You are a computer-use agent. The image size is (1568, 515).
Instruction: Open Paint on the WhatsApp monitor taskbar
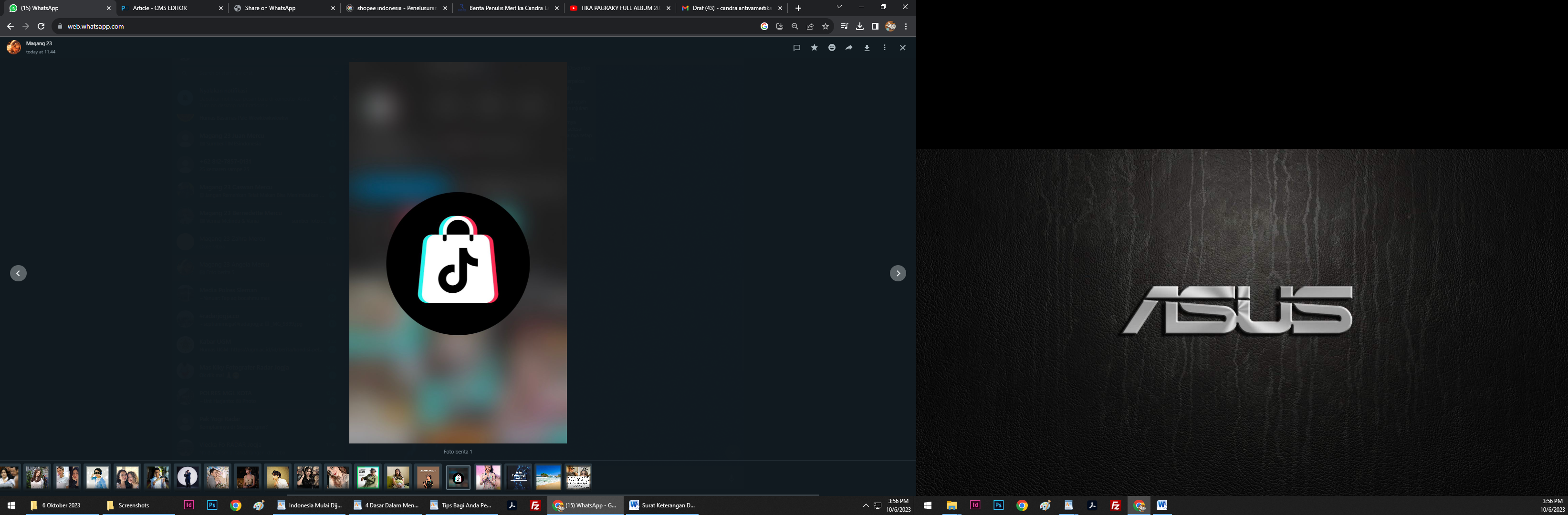(x=259, y=505)
